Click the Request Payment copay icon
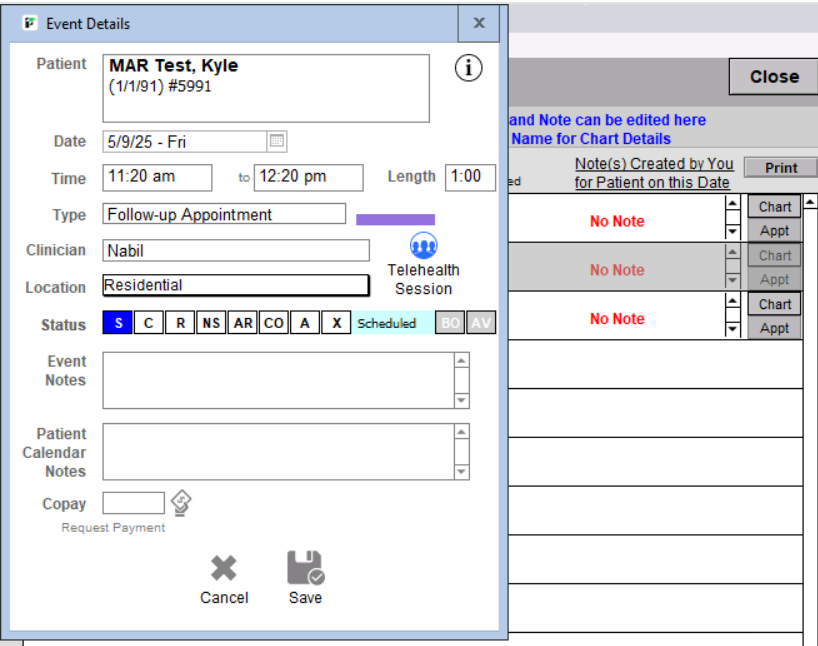The image size is (818, 646). pyautogui.click(x=181, y=502)
